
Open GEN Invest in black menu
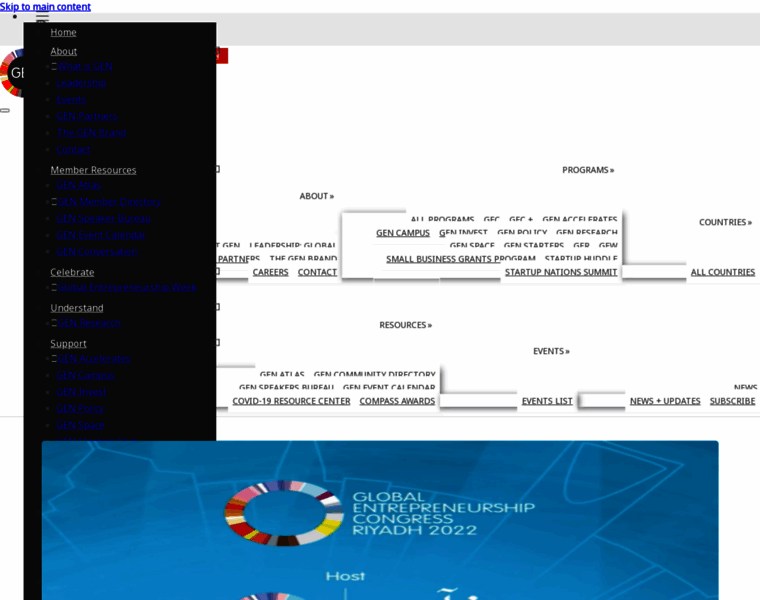[81, 392]
